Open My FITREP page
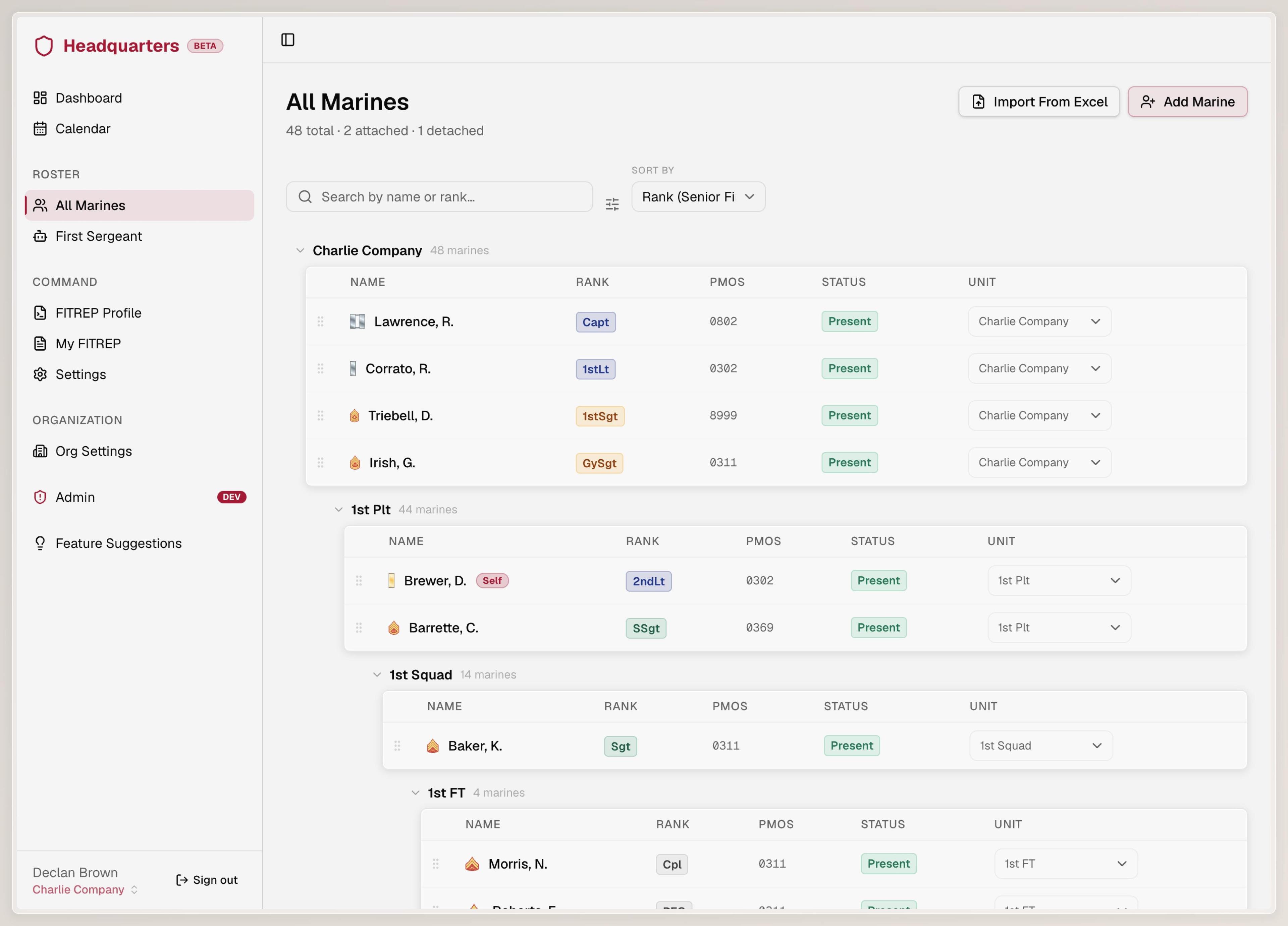Viewport: 1288px width, 926px height. pos(139,344)
